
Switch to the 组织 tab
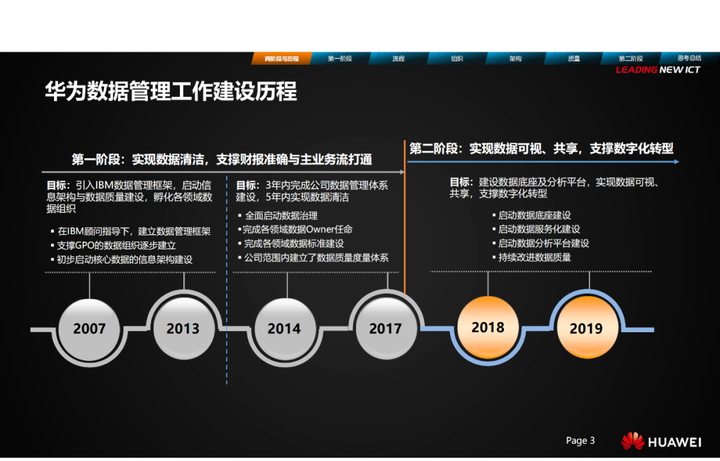[456, 58]
